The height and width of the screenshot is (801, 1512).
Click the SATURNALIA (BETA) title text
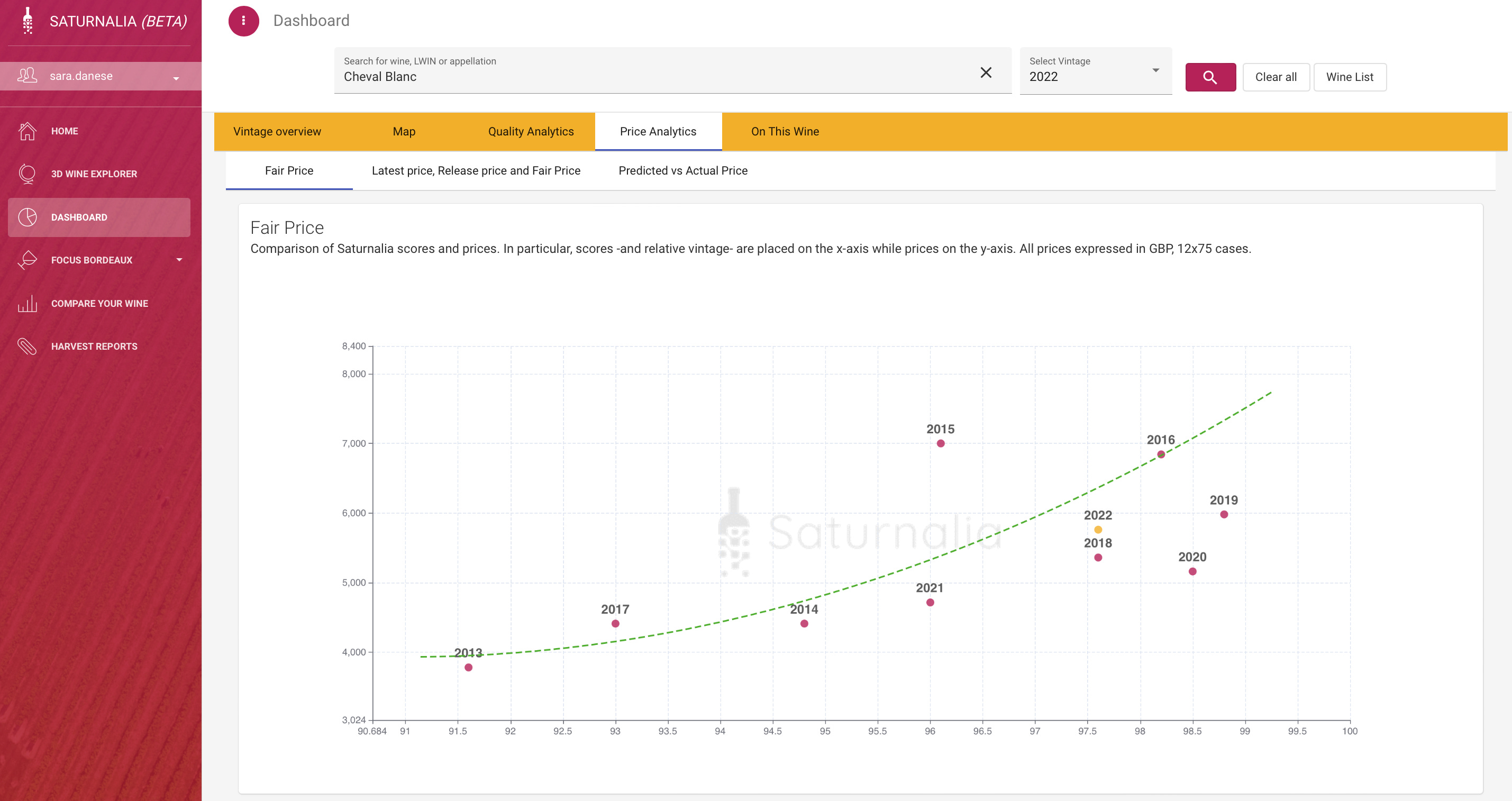(x=118, y=21)
